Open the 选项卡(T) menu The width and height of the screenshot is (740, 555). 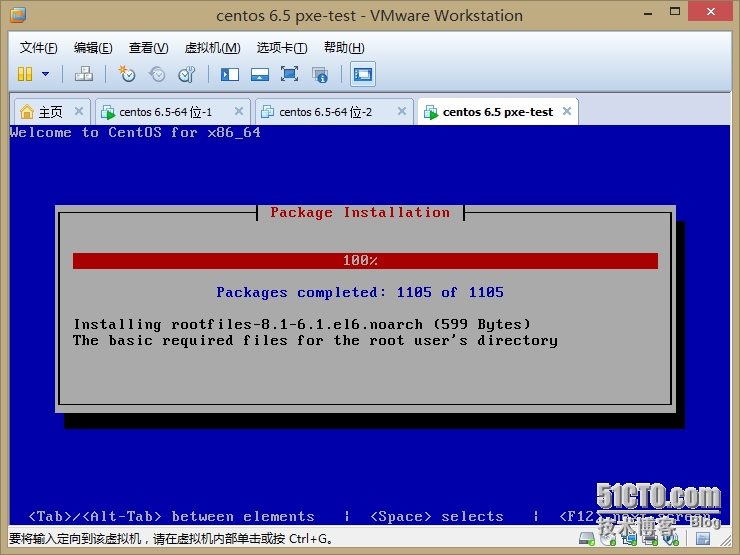click(x=282, y=48)
